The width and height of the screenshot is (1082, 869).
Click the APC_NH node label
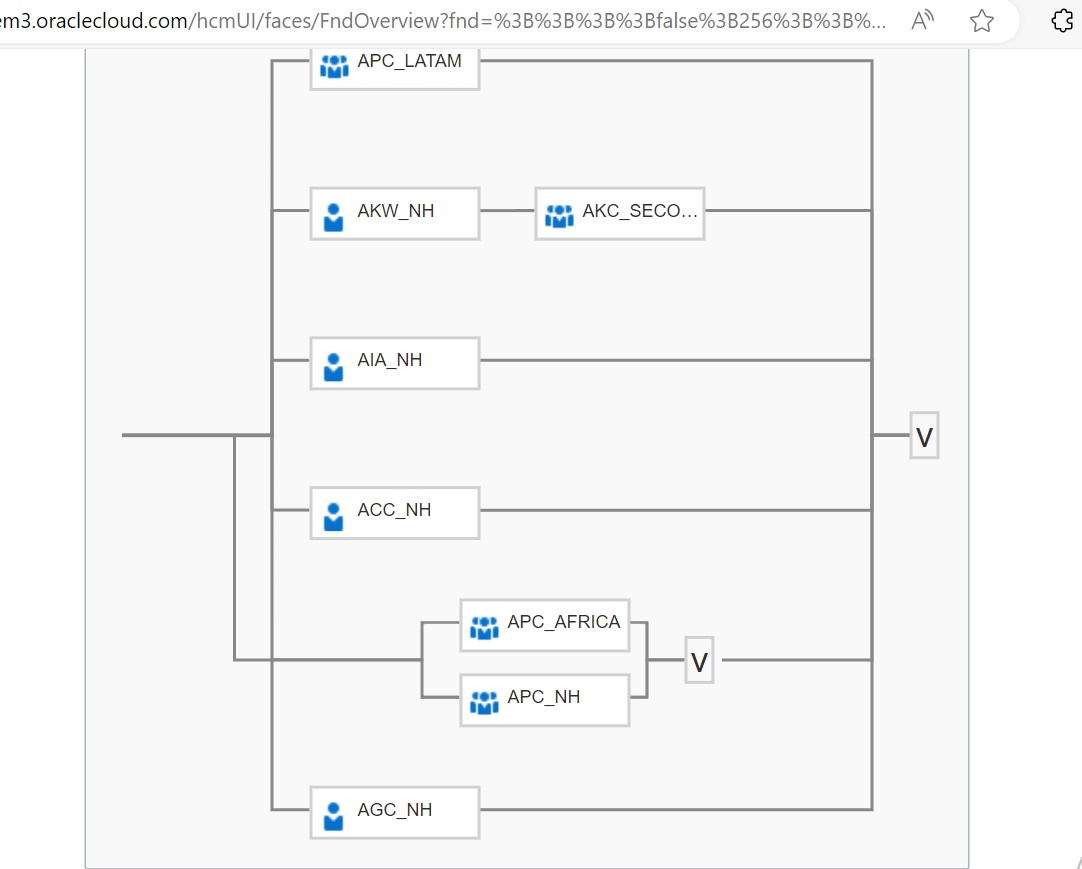click(544, 697)
